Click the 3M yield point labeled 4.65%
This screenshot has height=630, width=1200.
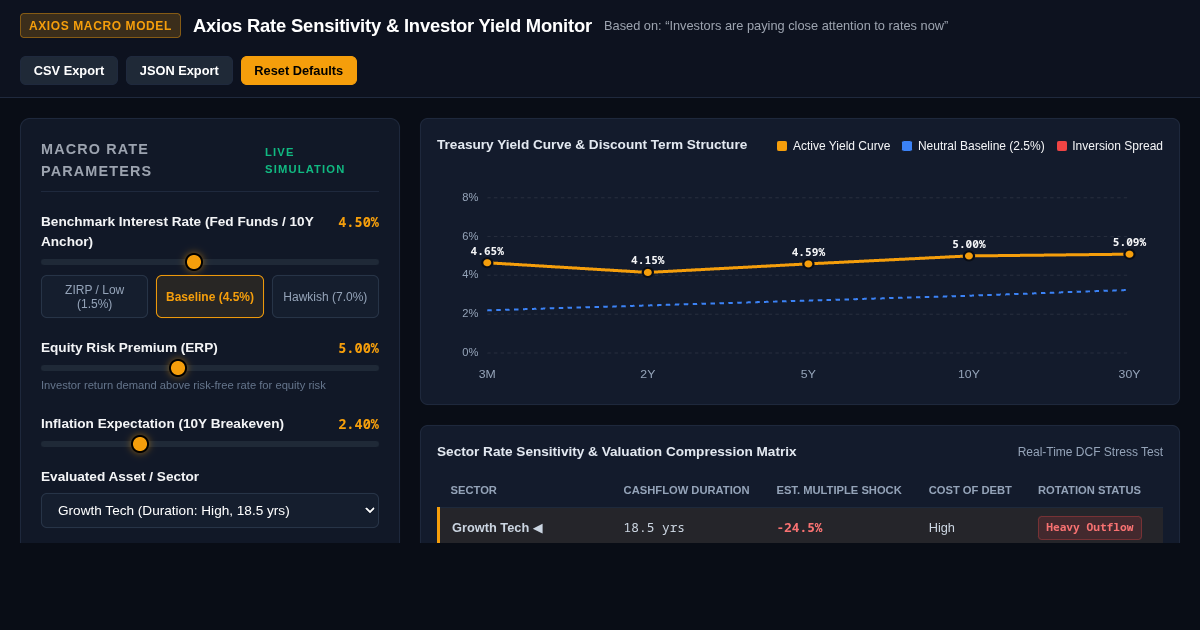487,263
